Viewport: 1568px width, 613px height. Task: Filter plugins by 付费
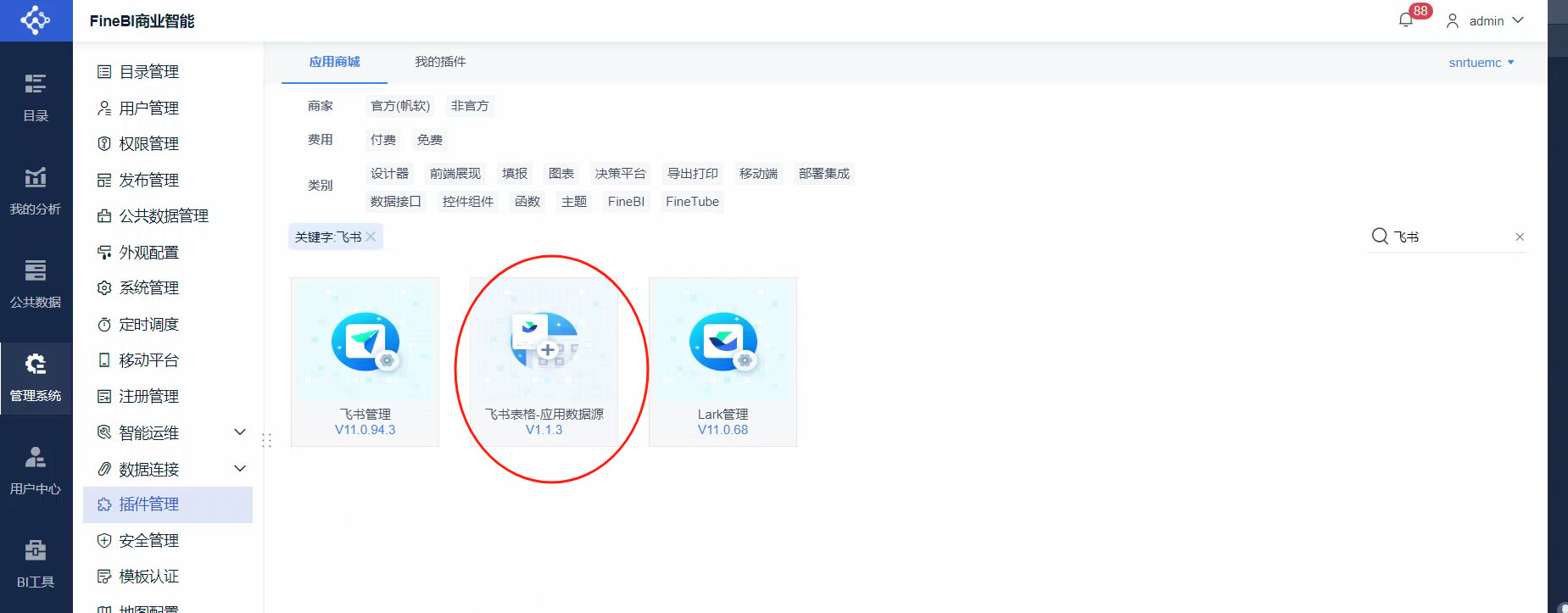pyautogui.click(x=383, y=140)
